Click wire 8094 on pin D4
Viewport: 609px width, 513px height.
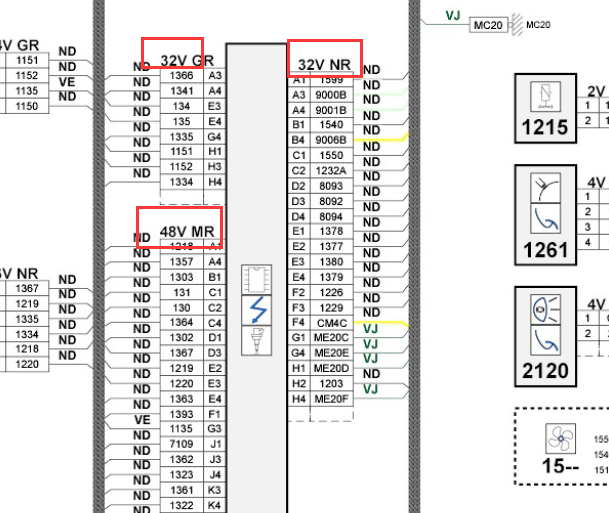coord(331,217)
